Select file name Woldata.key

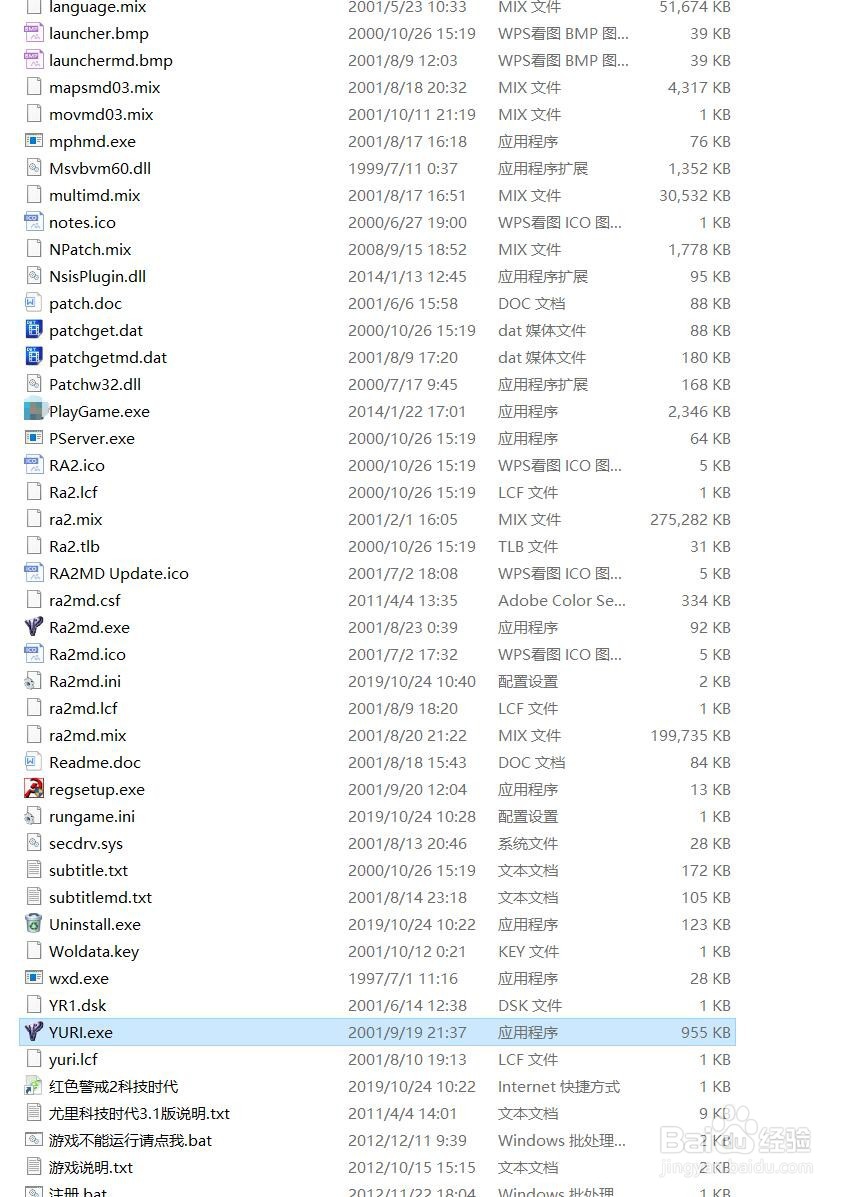point(94,952)
